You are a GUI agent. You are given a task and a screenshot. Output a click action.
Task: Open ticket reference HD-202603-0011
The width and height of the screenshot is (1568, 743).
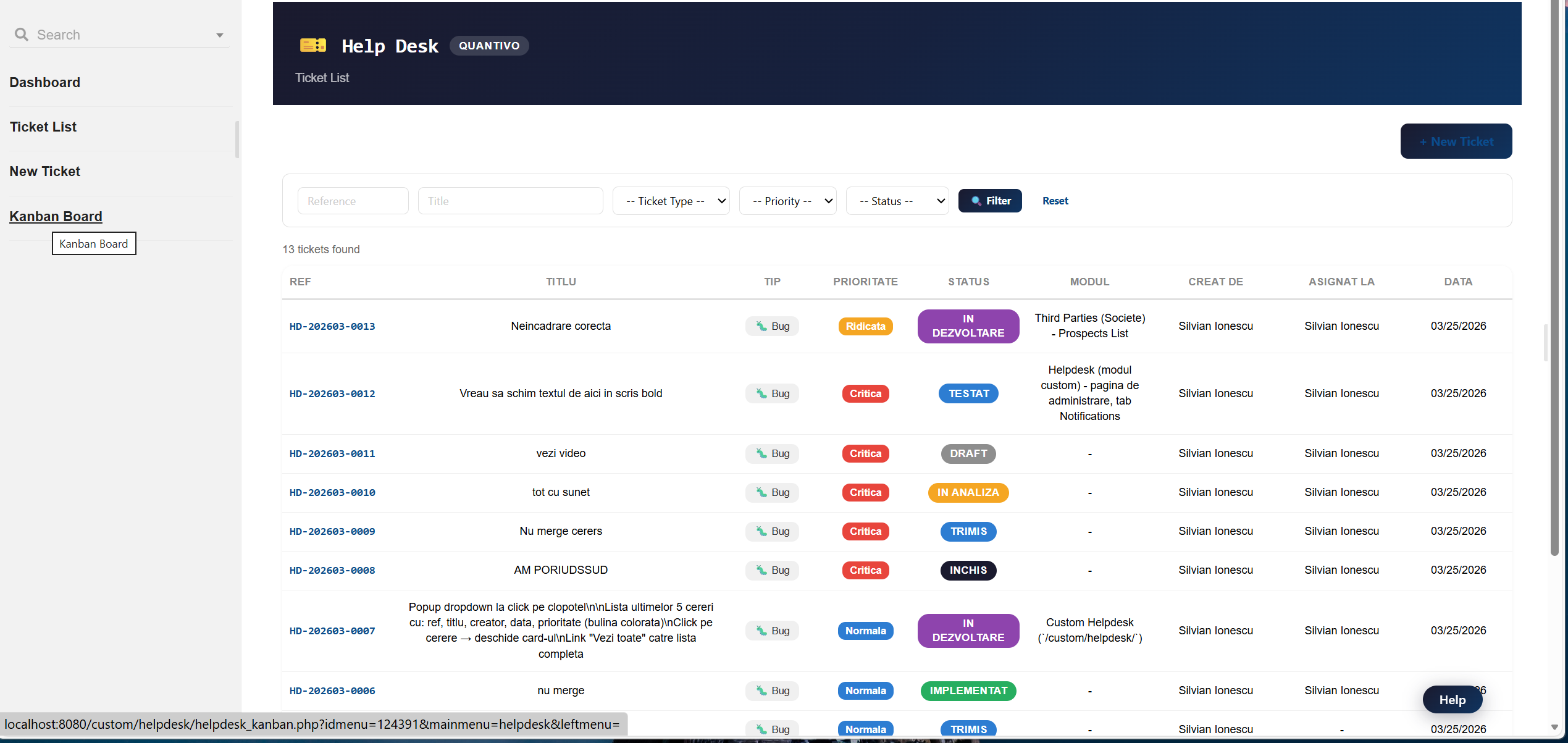[332, 453]
